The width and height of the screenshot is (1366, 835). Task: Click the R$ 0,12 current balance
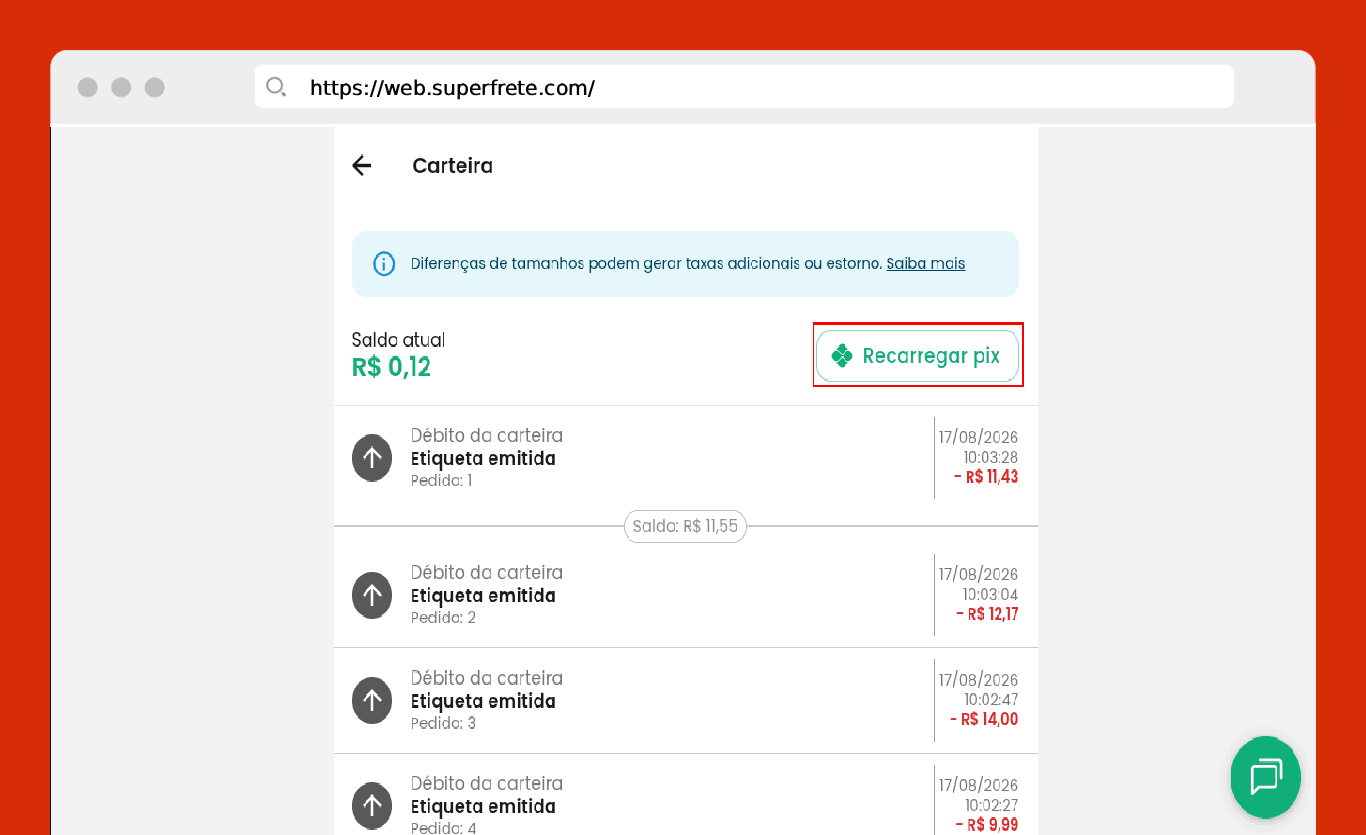click(391, 367)
